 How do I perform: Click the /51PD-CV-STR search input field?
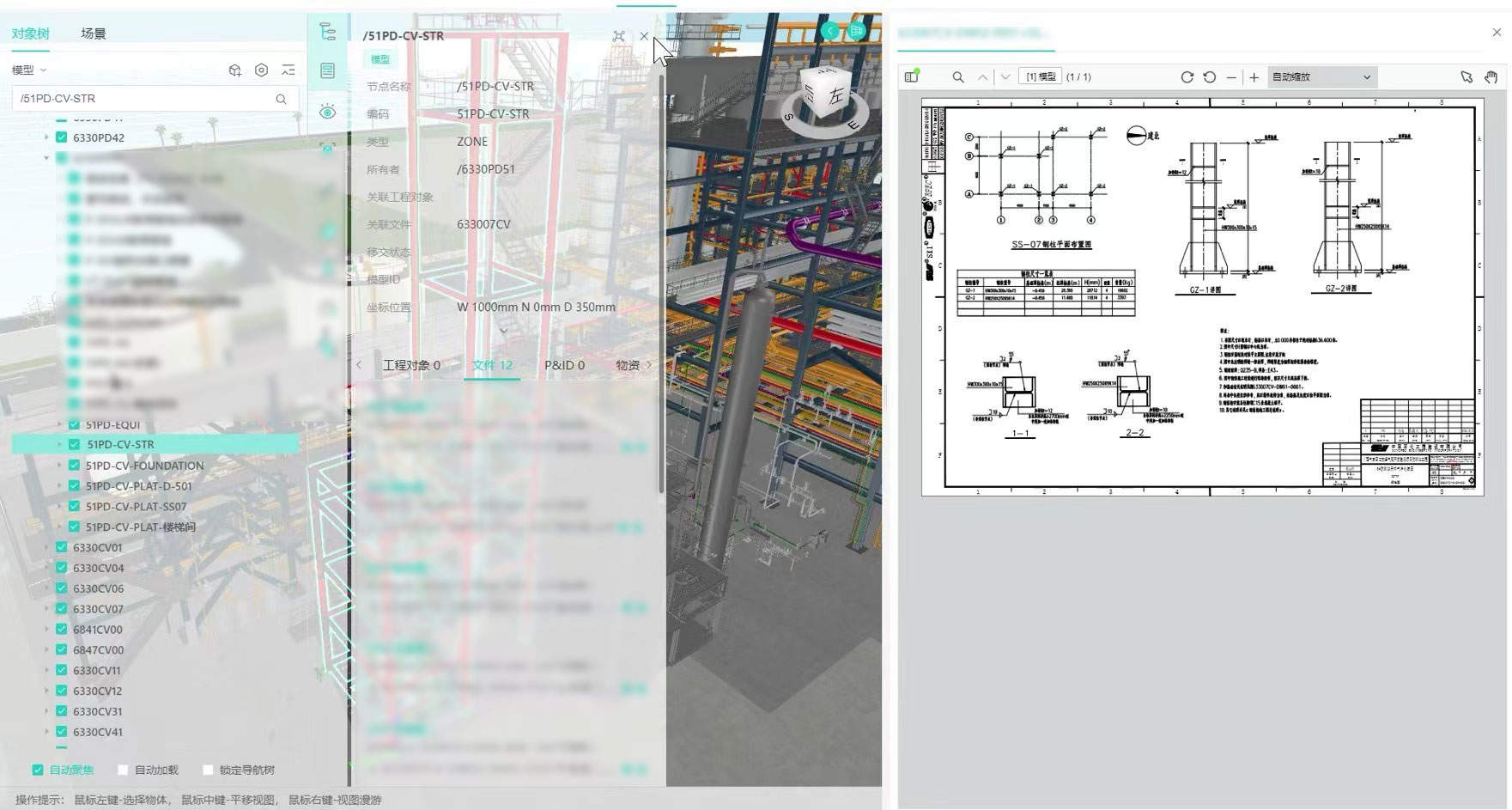155,99
